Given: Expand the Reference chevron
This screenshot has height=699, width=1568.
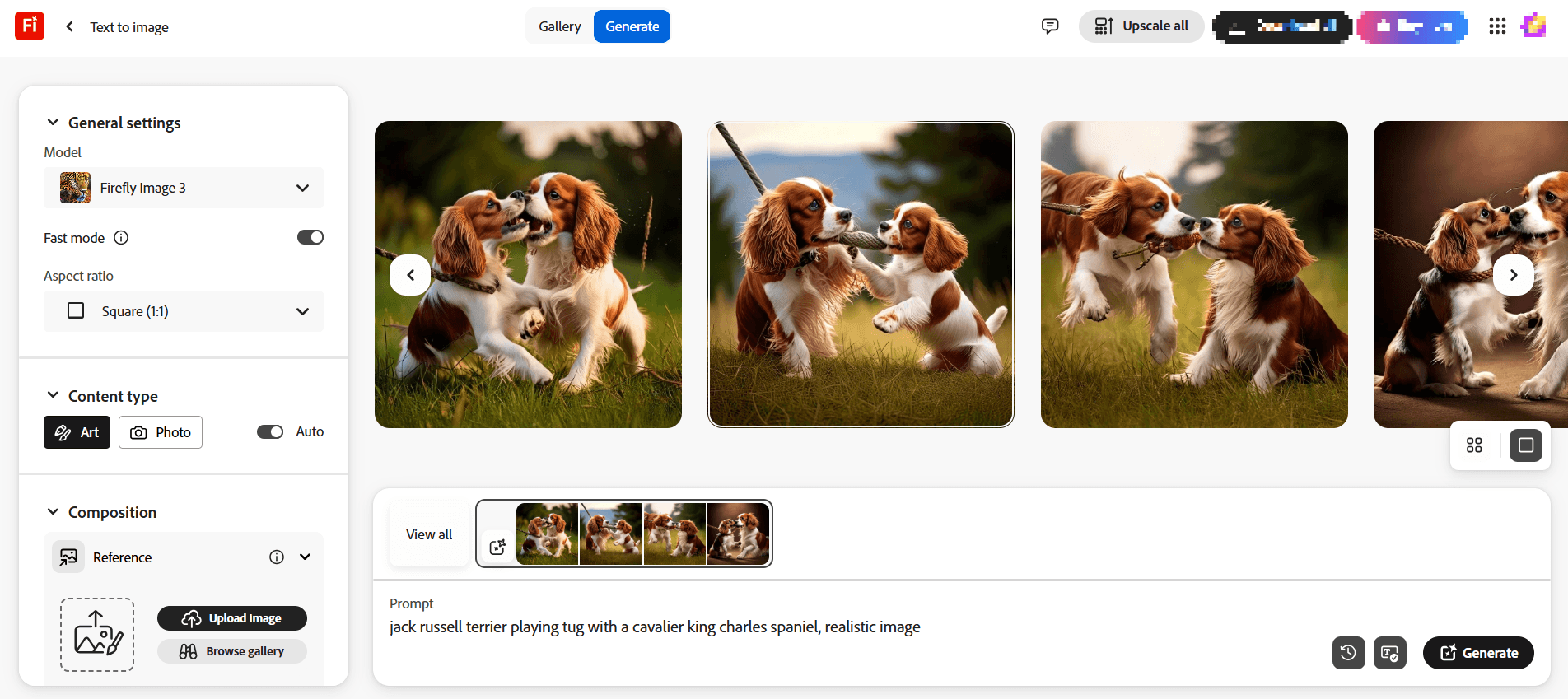Looking at the screenshot, I should pyautogui.click(x=305, y=557).
